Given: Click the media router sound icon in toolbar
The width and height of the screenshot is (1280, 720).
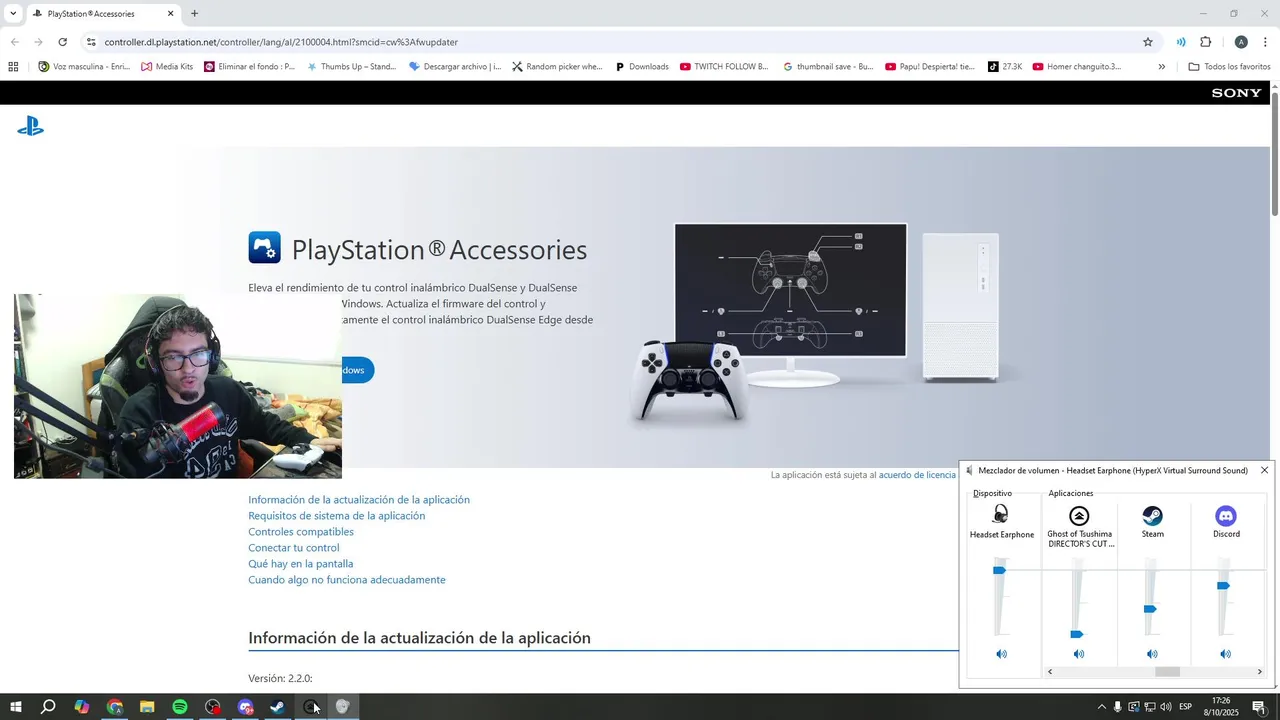Looking at the screenshot, I should (x=1181, y=42).
